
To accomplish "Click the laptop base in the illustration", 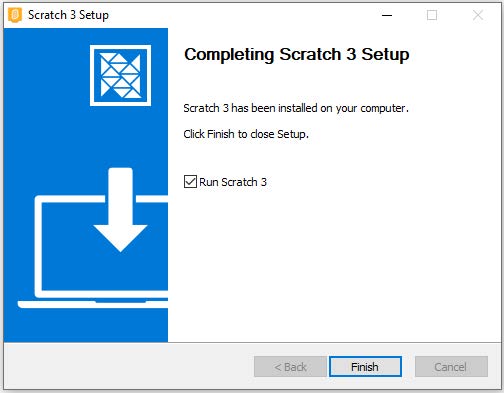I will coord(93,304).
